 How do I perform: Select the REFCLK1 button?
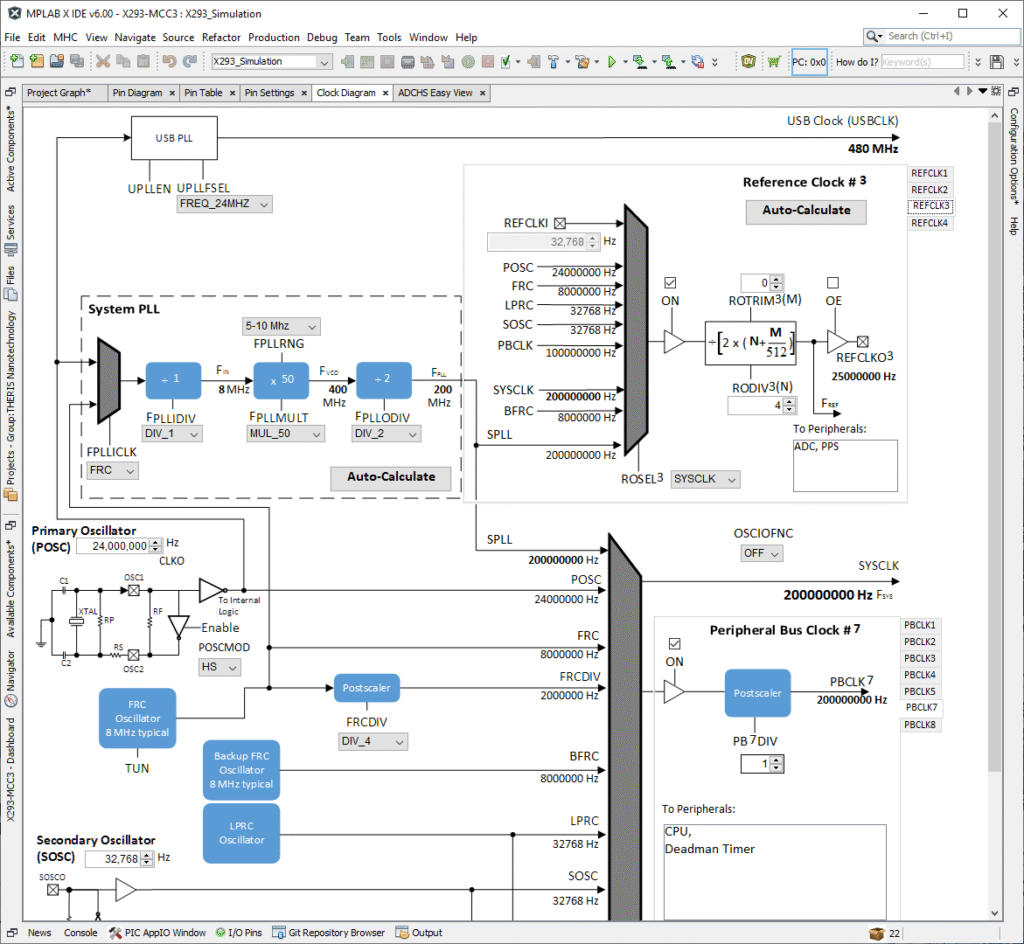click(x=929, y=174)
